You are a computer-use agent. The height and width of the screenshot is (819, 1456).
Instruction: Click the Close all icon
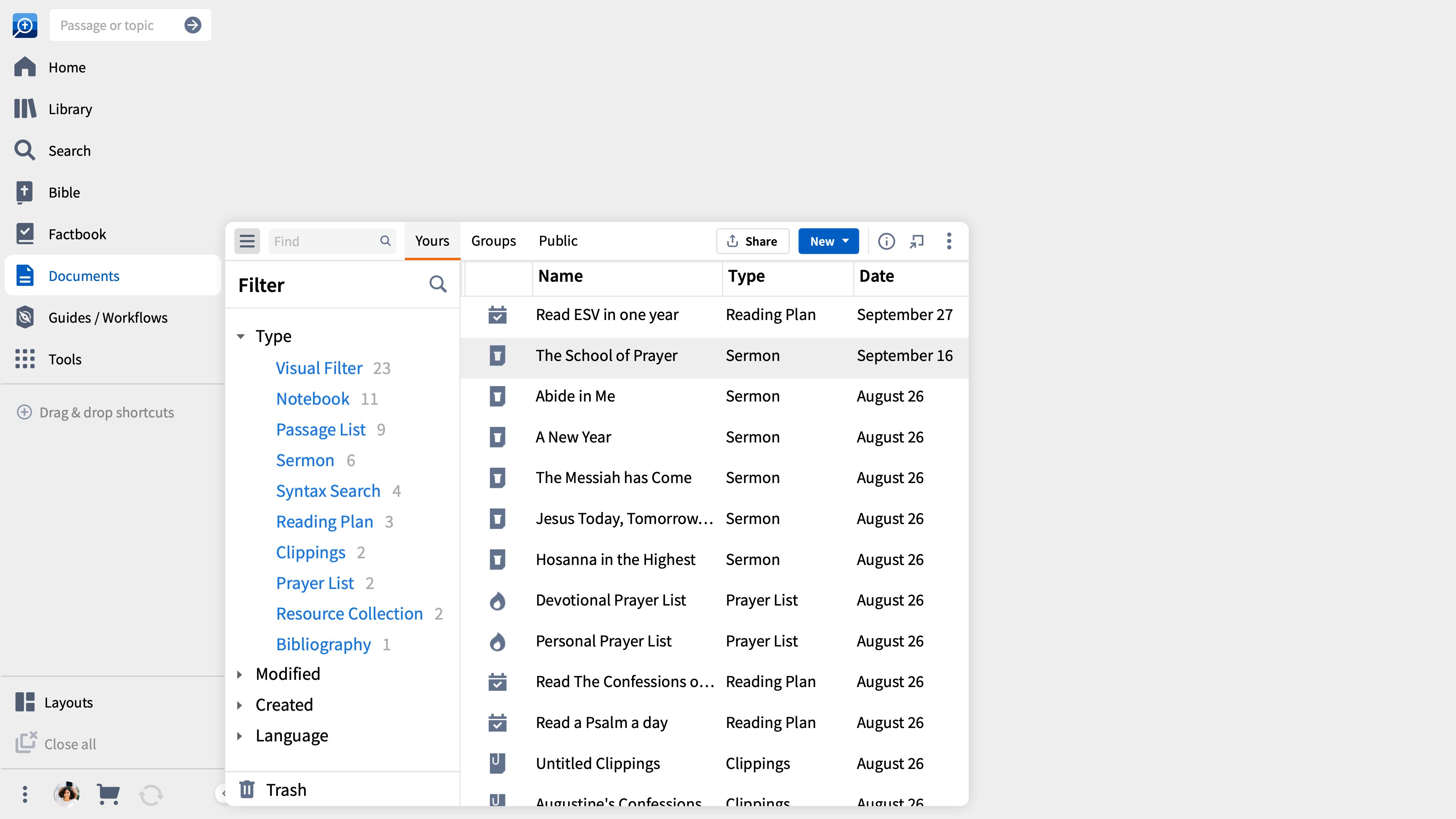pyautogui.click(x=26, y=743)
